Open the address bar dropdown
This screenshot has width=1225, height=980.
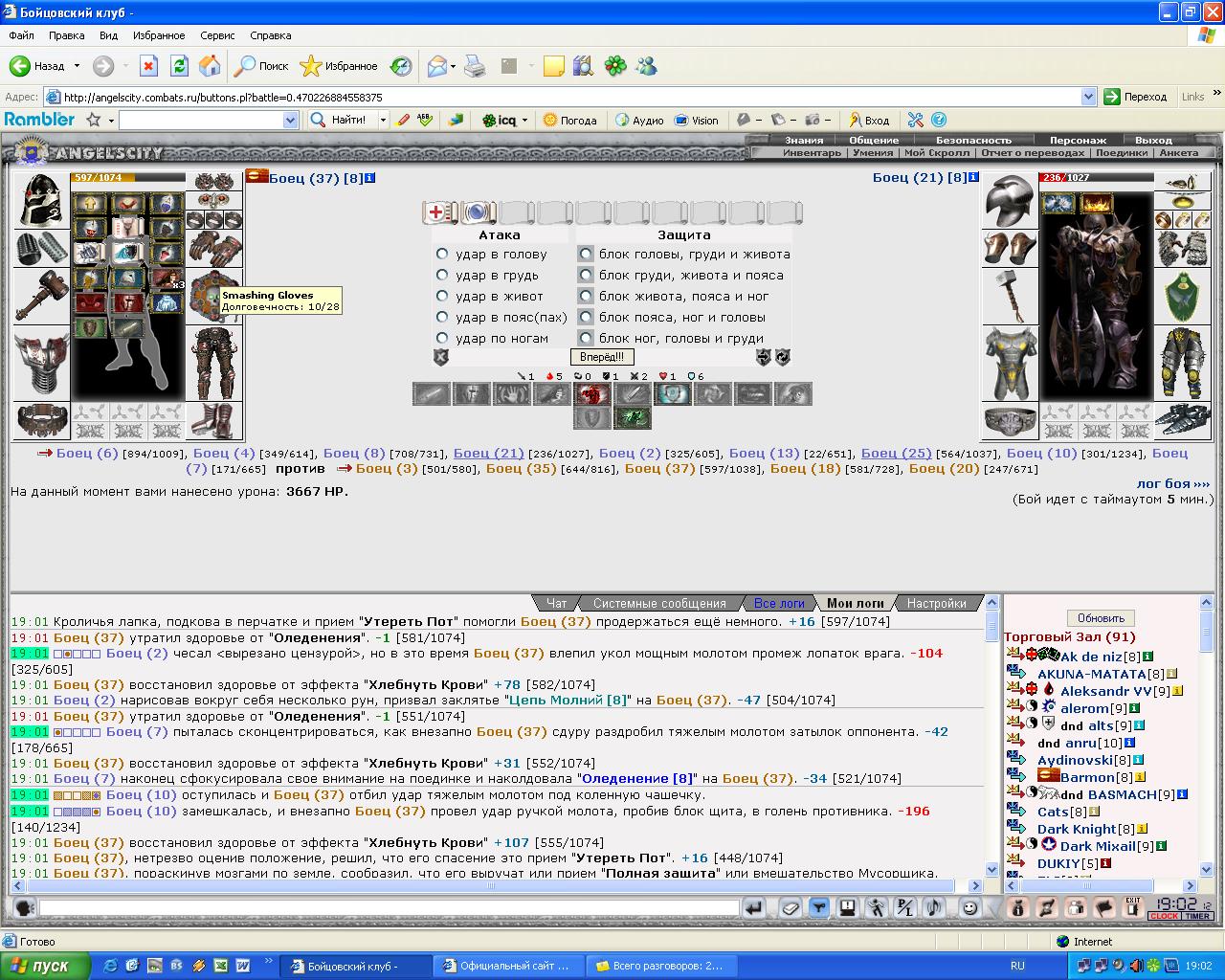[x=1088, y=97]
